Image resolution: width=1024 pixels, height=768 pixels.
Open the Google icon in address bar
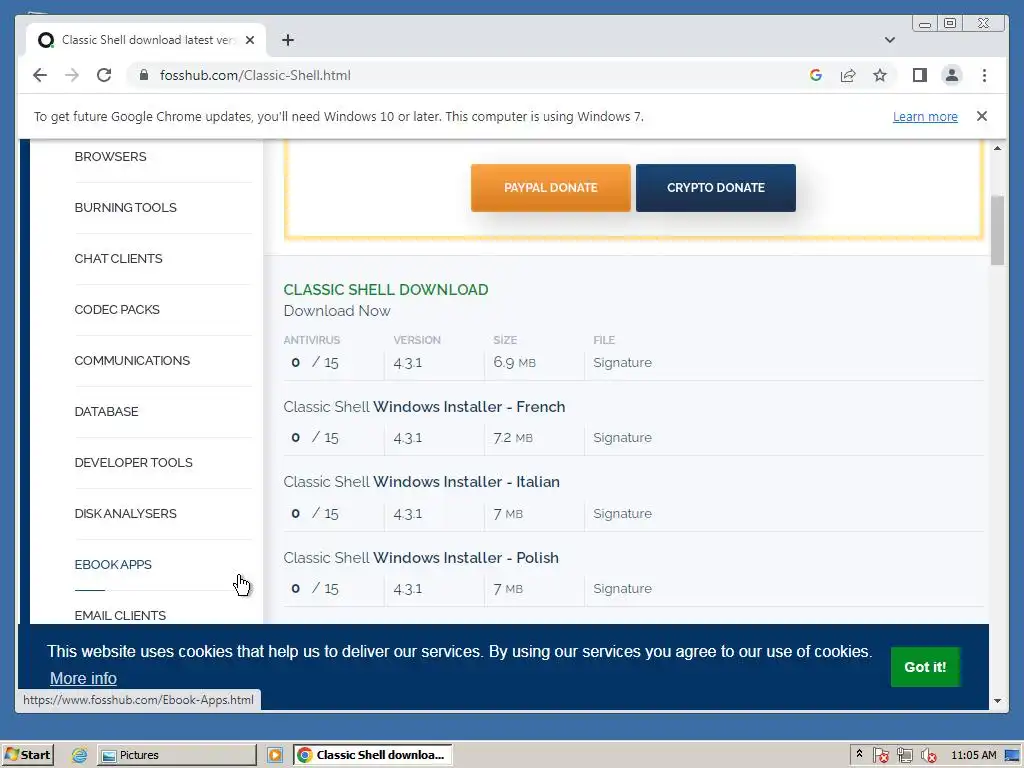[816, 75]
